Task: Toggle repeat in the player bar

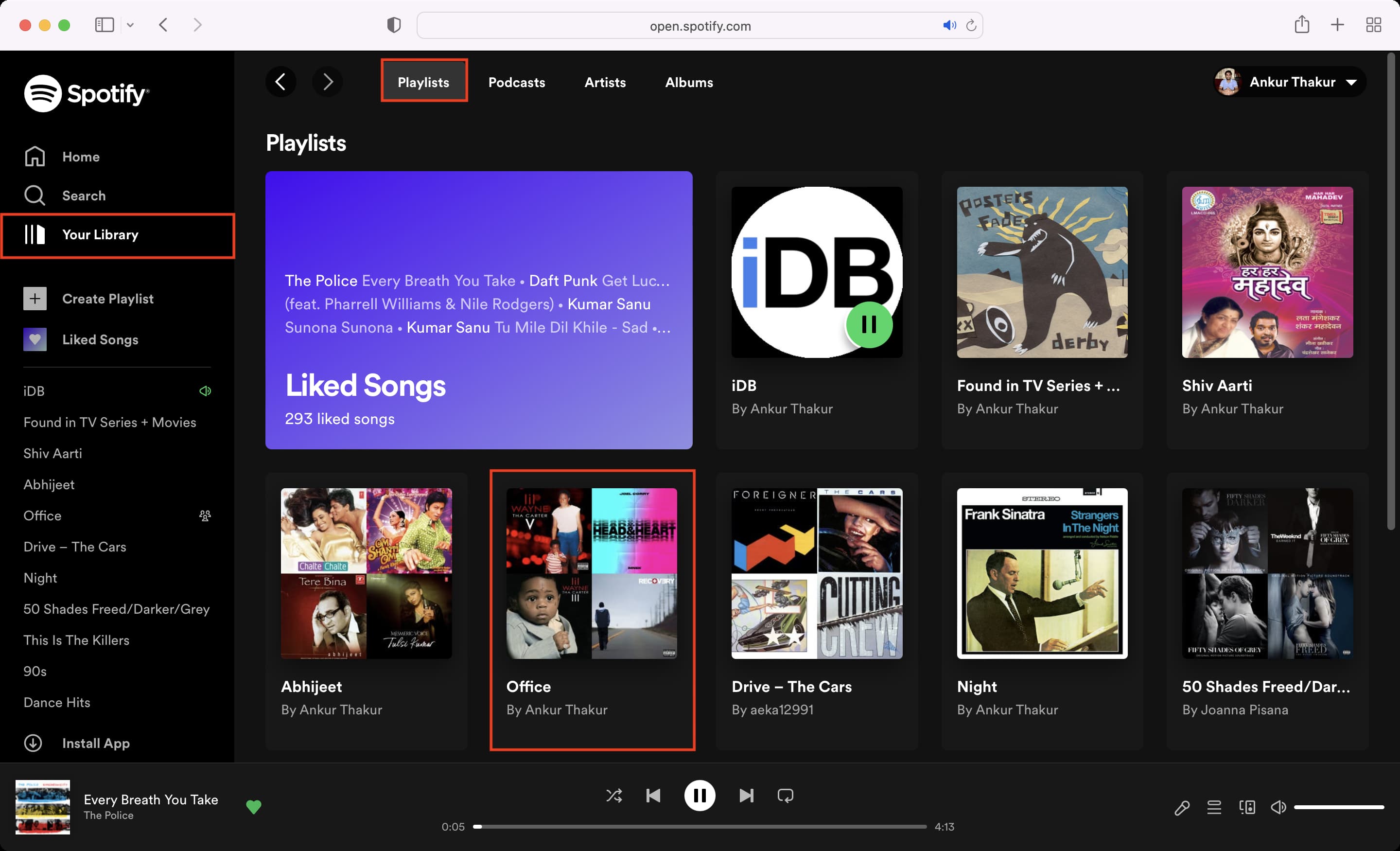Action: pos(785,795)
